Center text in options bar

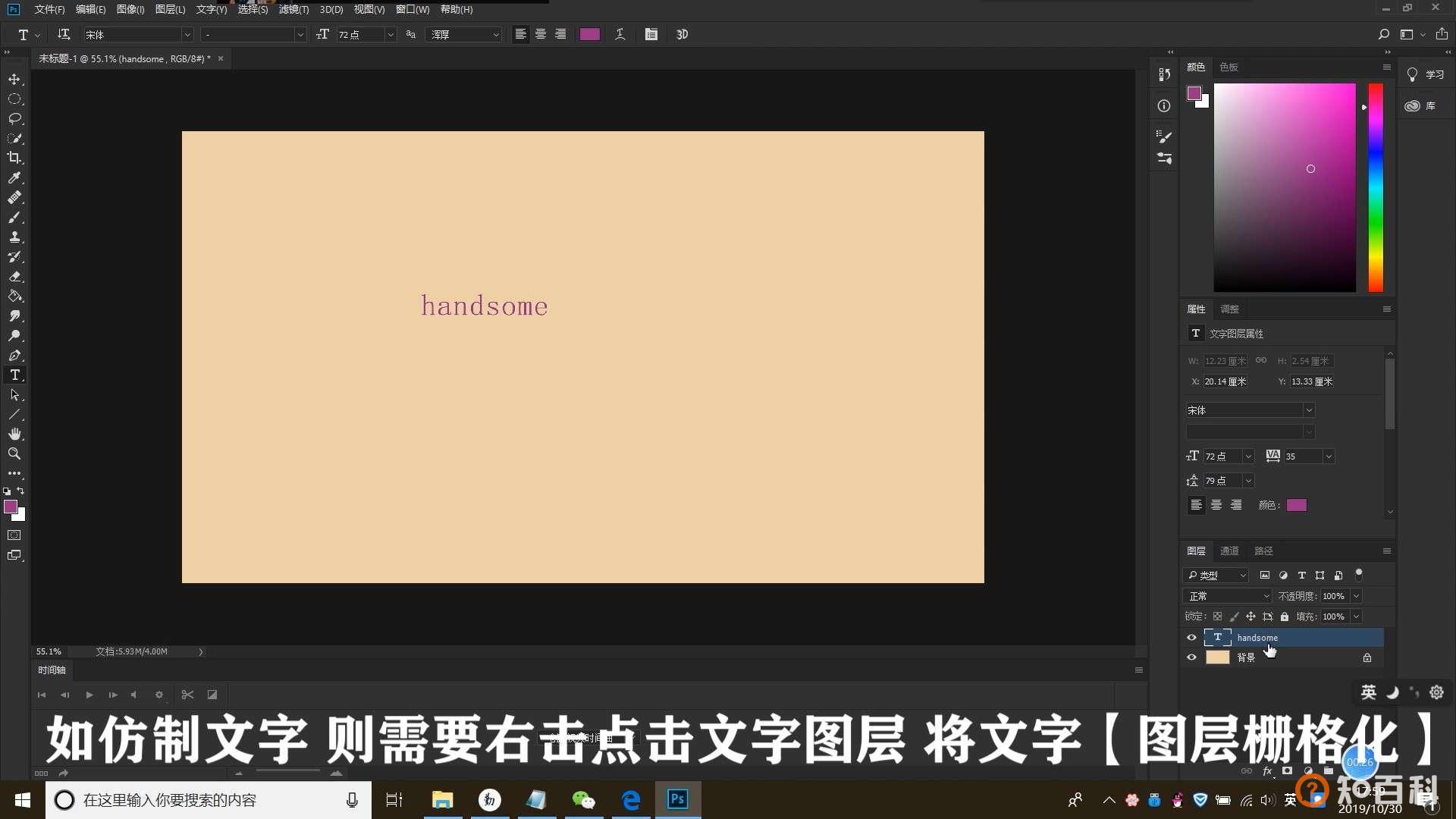[x=540, y=34]
